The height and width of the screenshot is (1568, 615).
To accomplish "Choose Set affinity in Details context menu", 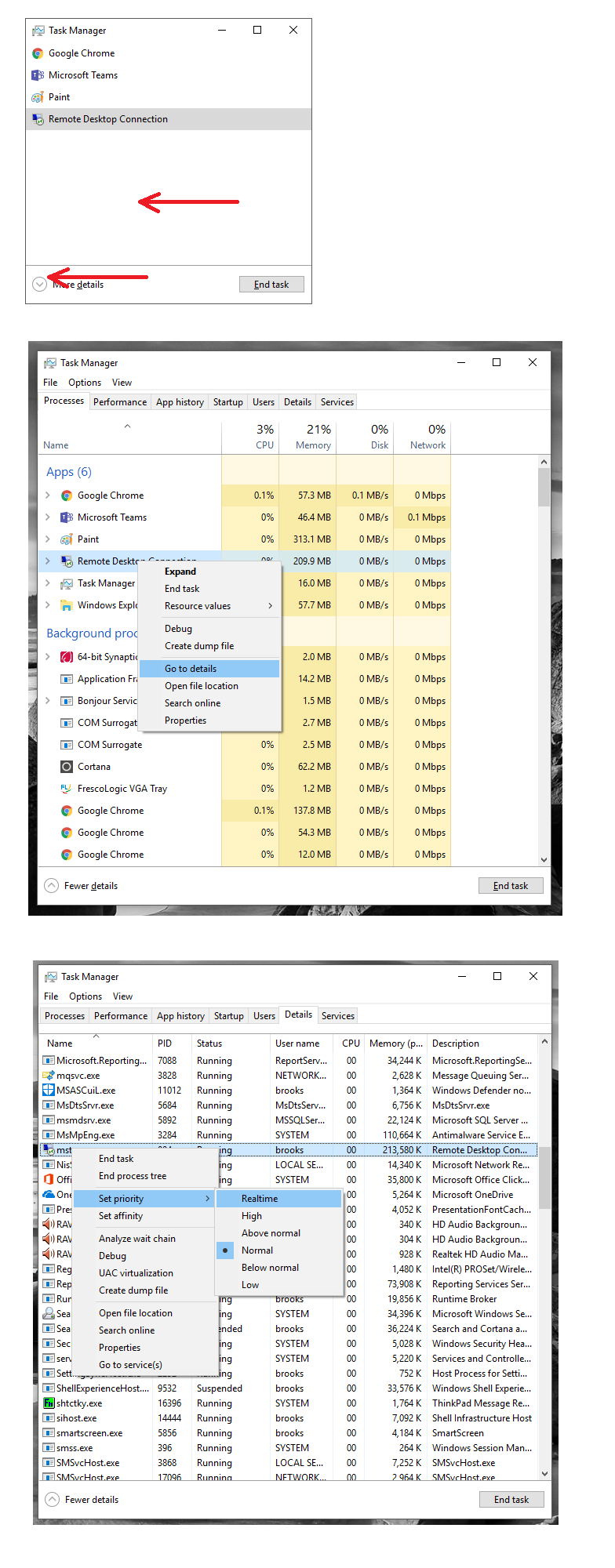I will pos(144,1216).
